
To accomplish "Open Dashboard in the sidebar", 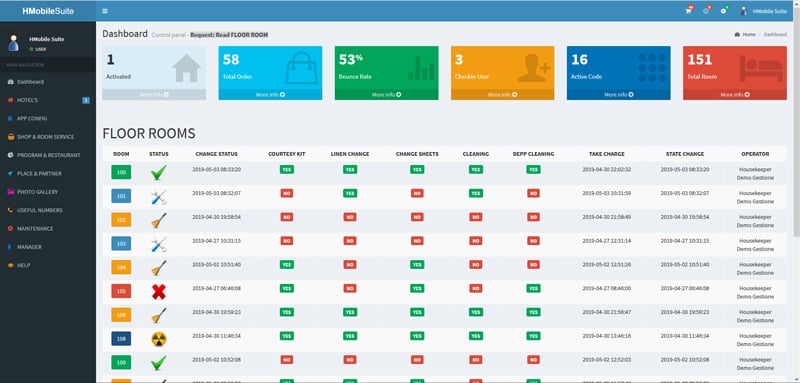I will pos(47,82).
